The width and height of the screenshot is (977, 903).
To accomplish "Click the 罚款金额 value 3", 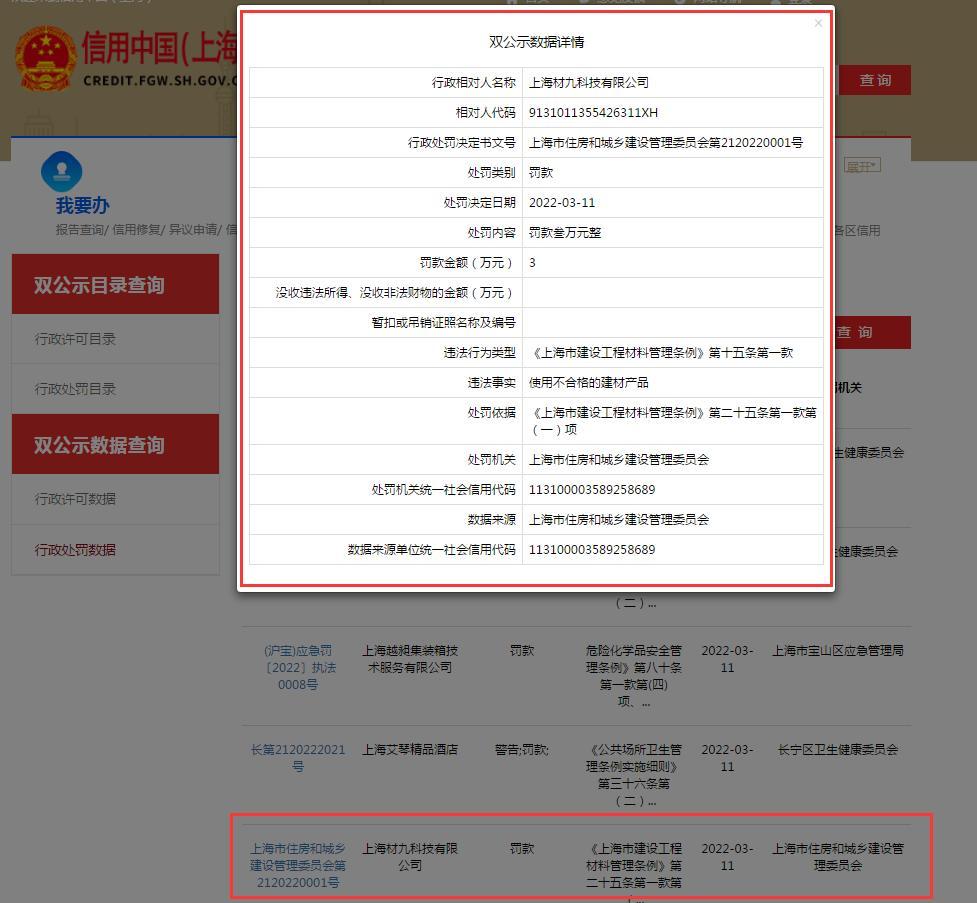I will [x=532, y=262].
